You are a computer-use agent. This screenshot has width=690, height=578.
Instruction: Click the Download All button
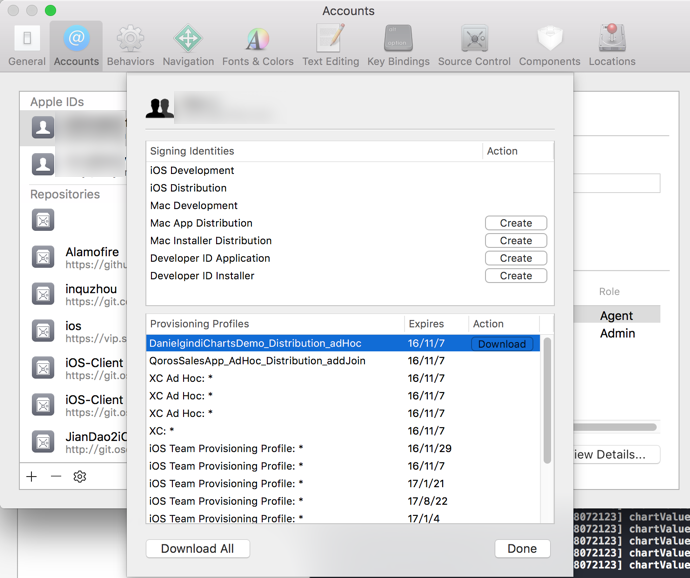pyautogui.click(x=198, y=549)
